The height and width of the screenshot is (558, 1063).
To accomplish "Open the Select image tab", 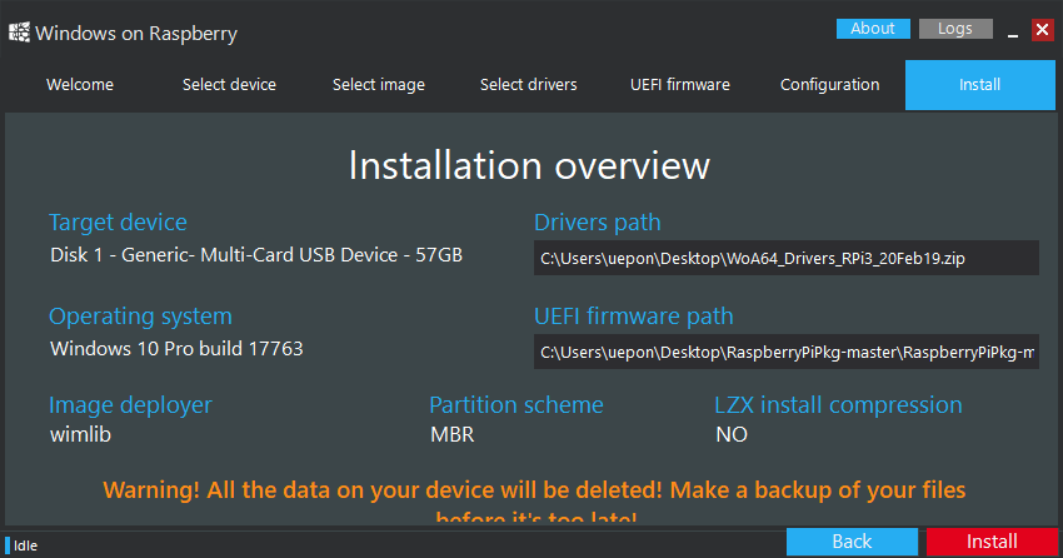I will tap(378, 85).
